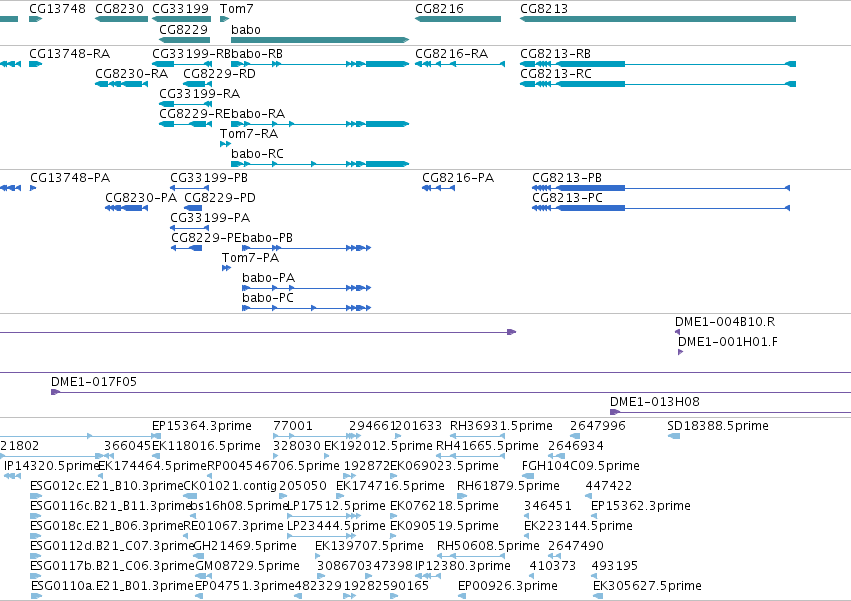Select the Tom7 gene label
The height and width of the screenshot is (601, 851).
pos(237,9)
